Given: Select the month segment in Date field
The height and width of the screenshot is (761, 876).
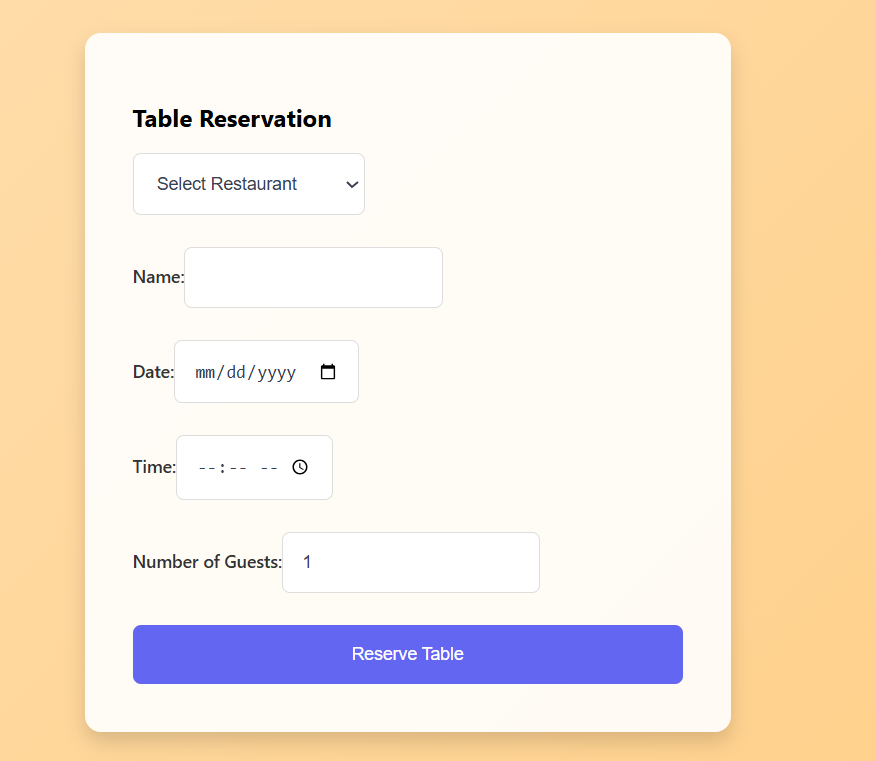Looking at the screenshot, I should (206, 373).
